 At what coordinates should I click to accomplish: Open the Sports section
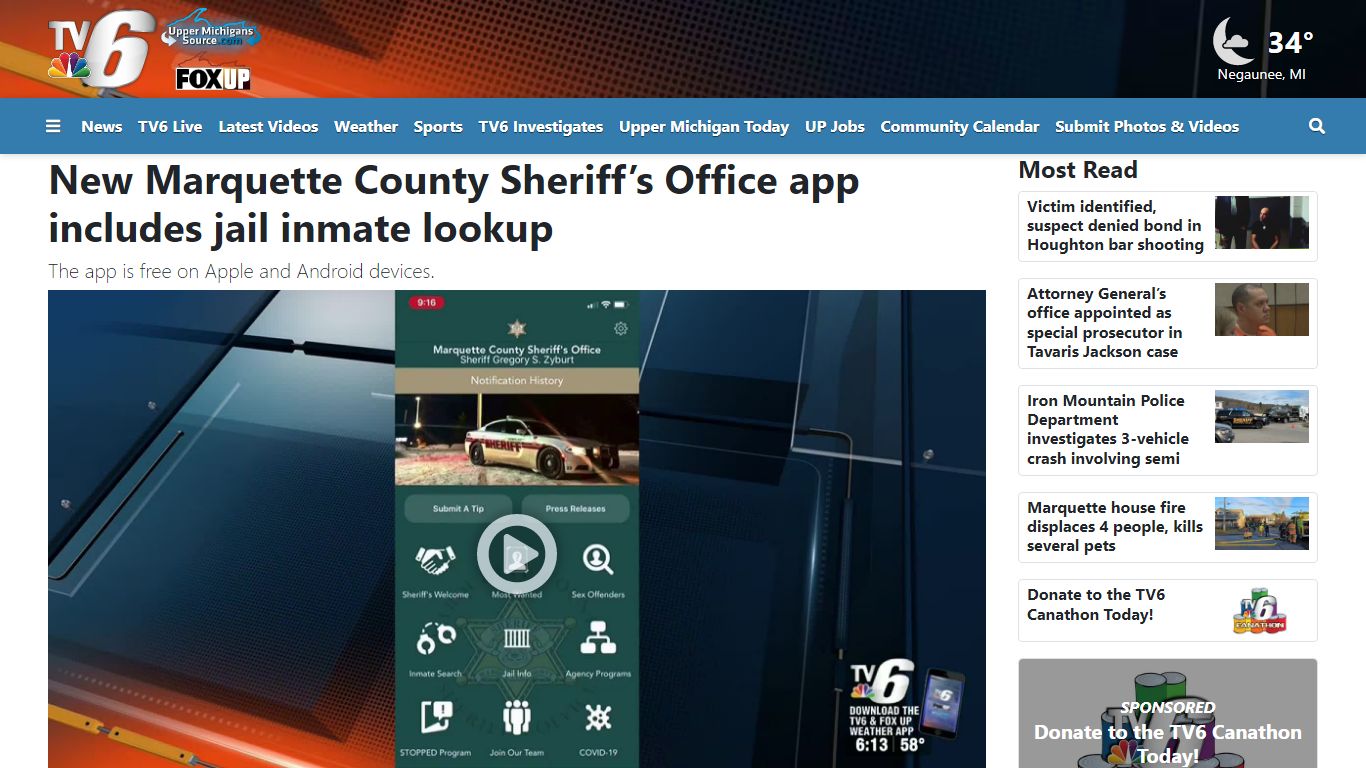click(438, 126)
